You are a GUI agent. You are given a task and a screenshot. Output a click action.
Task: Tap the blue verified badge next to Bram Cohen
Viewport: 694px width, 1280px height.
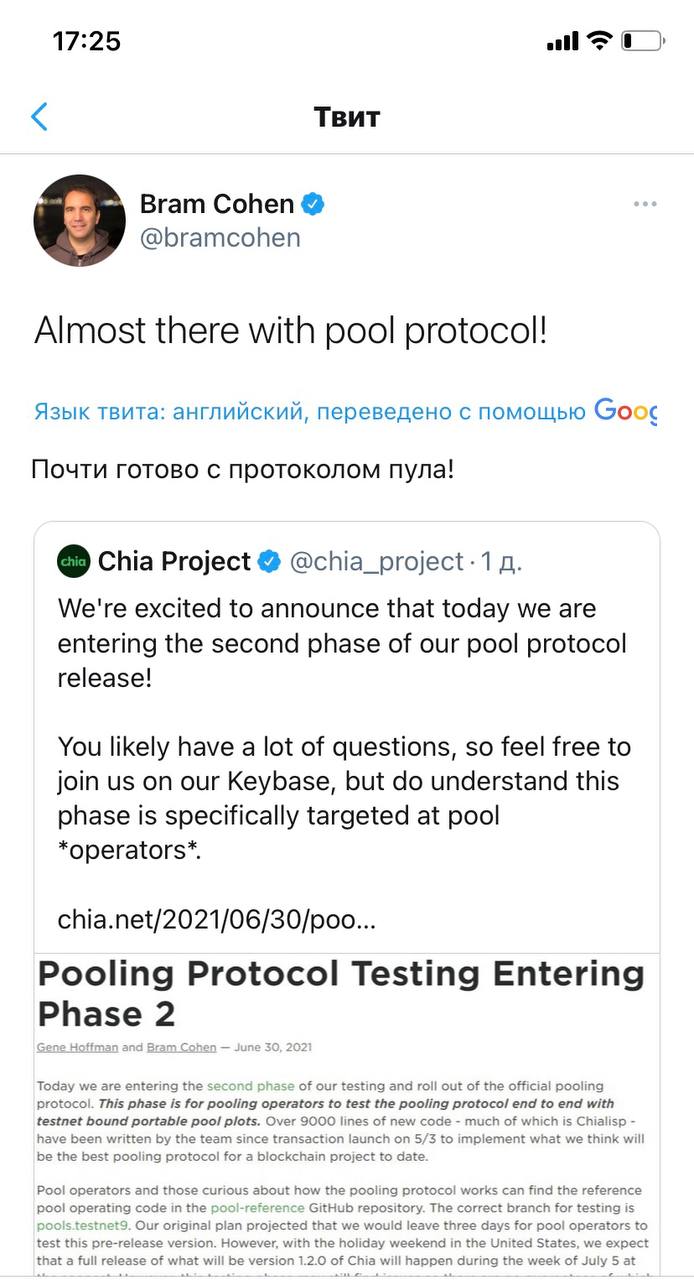click(313, 205)
